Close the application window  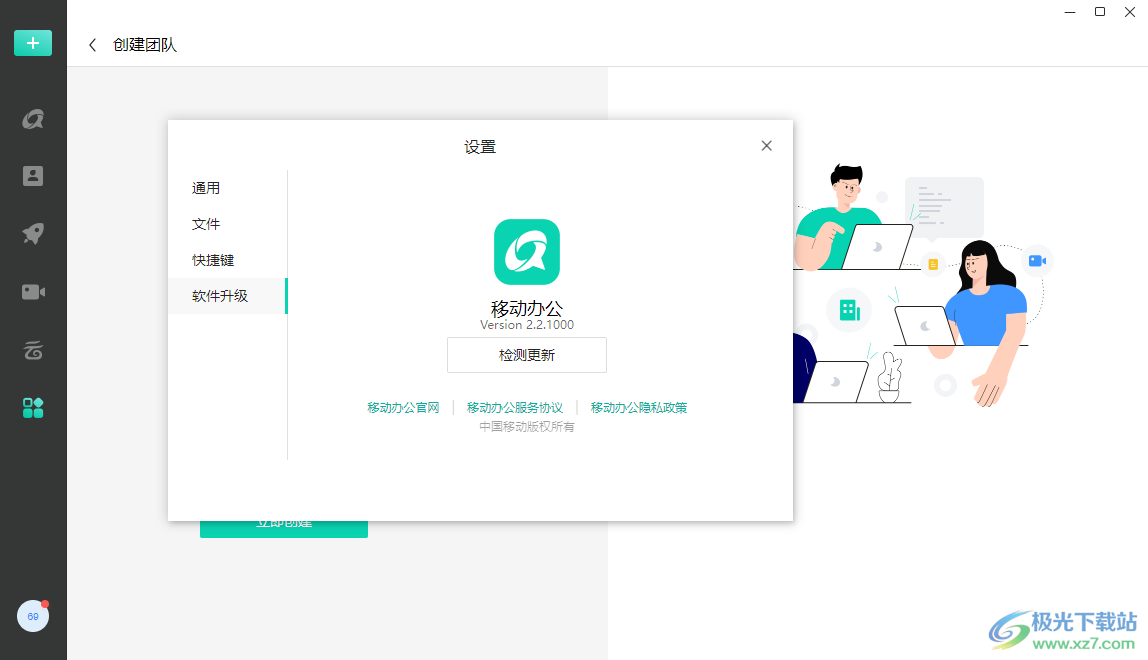click(1130, 12)
